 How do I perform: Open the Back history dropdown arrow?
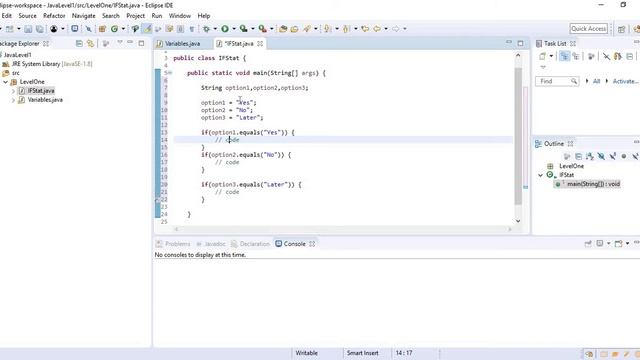click(x=386, y=29)
